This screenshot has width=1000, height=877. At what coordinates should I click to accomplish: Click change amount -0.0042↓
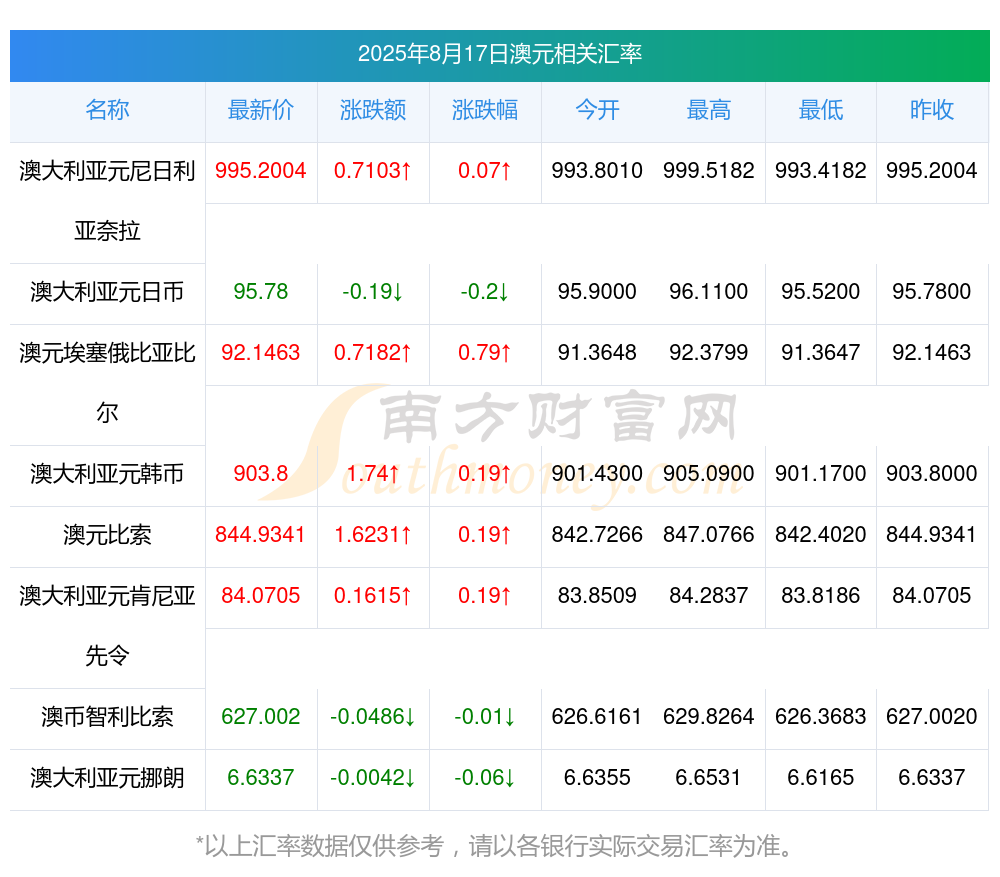pos(373,778)
